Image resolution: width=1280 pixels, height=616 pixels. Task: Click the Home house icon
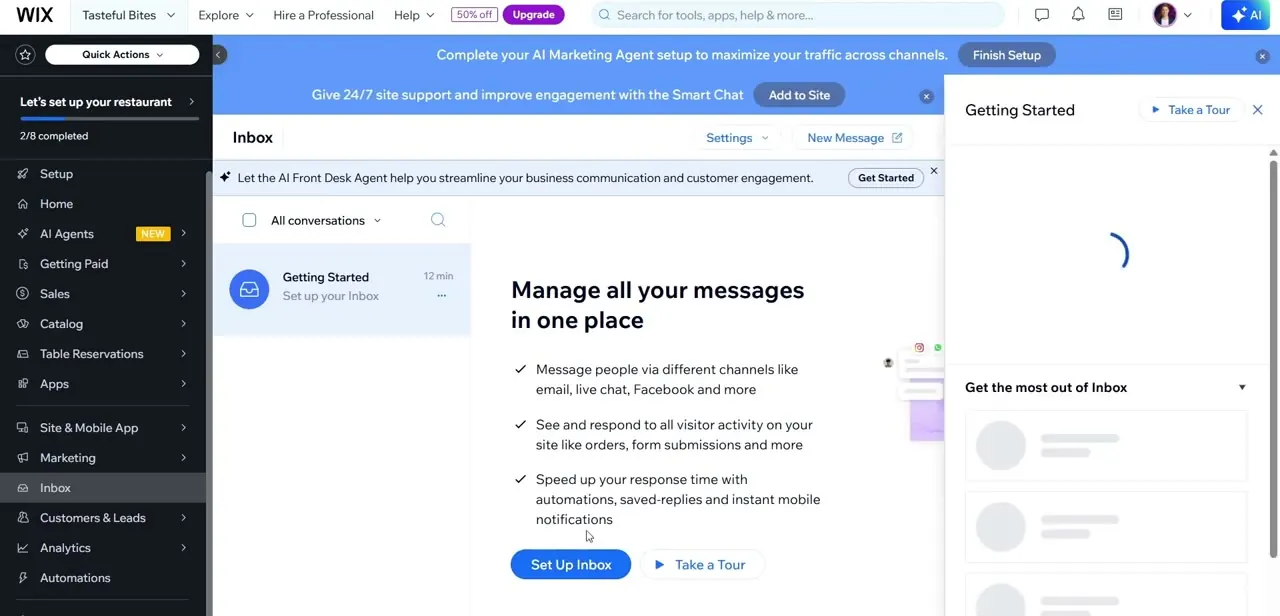[22, 204]
